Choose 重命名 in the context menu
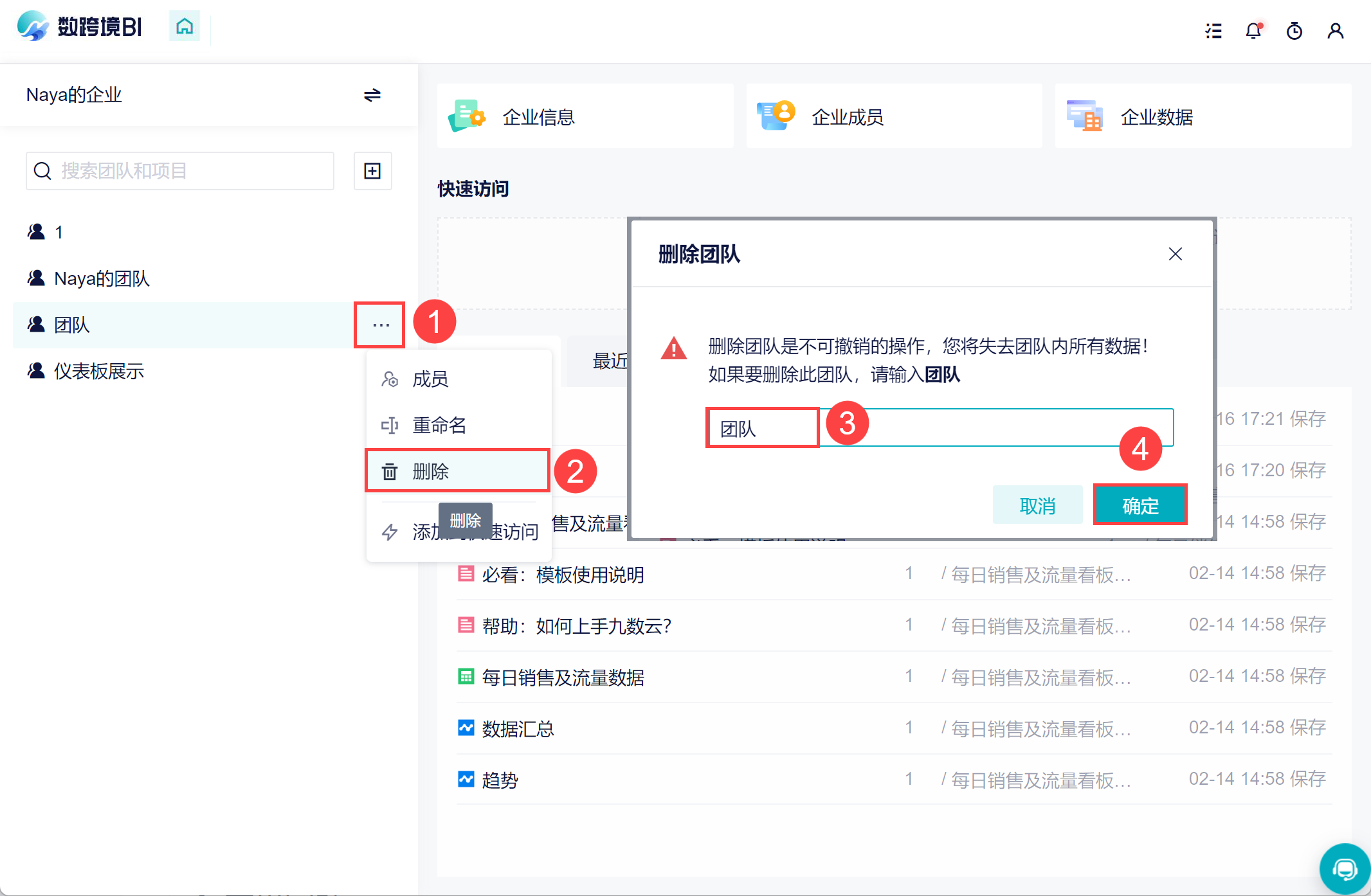Image resolution: width=1371 pixels, height=896 pixels. (x=439, y=426)
